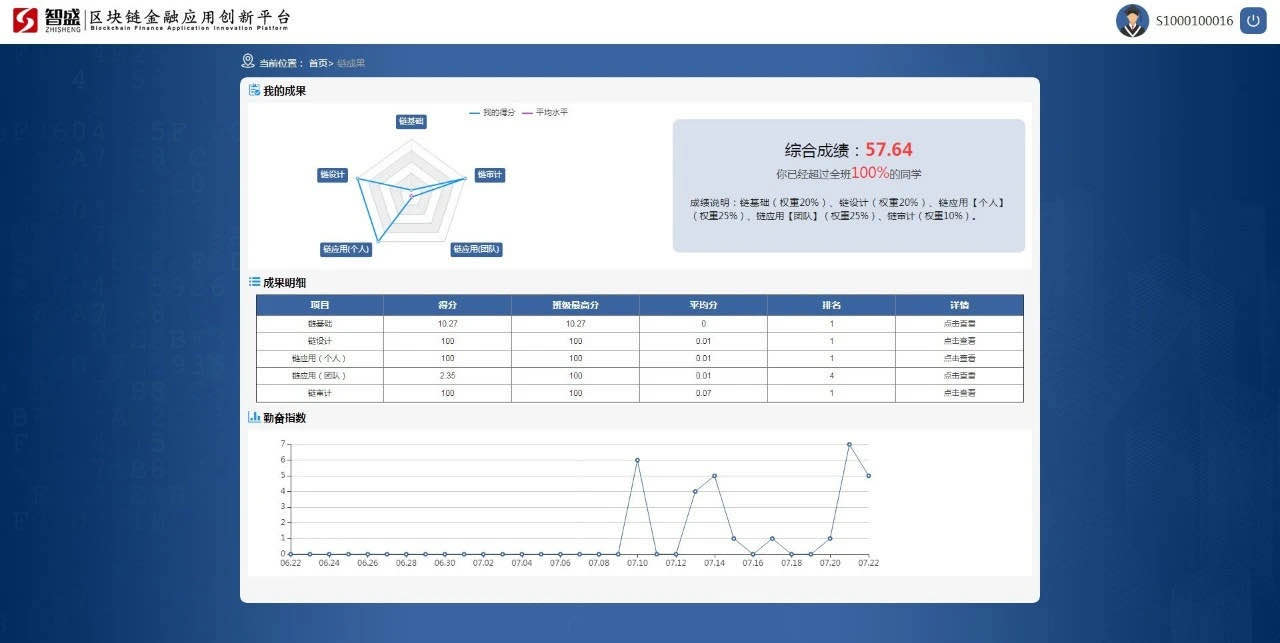View details for 链应用（团队） row
This screenshot has width=1280, height=643.
point(959,376)
